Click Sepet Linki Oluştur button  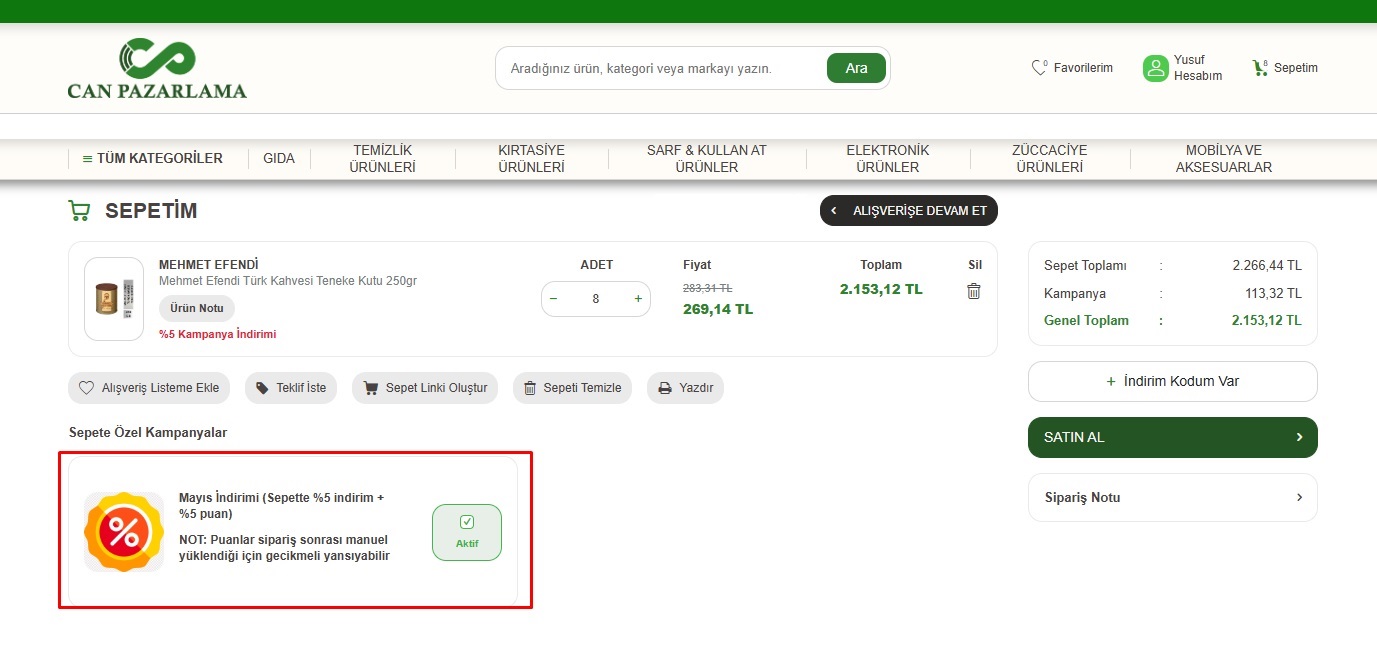[x=425, y=388]
